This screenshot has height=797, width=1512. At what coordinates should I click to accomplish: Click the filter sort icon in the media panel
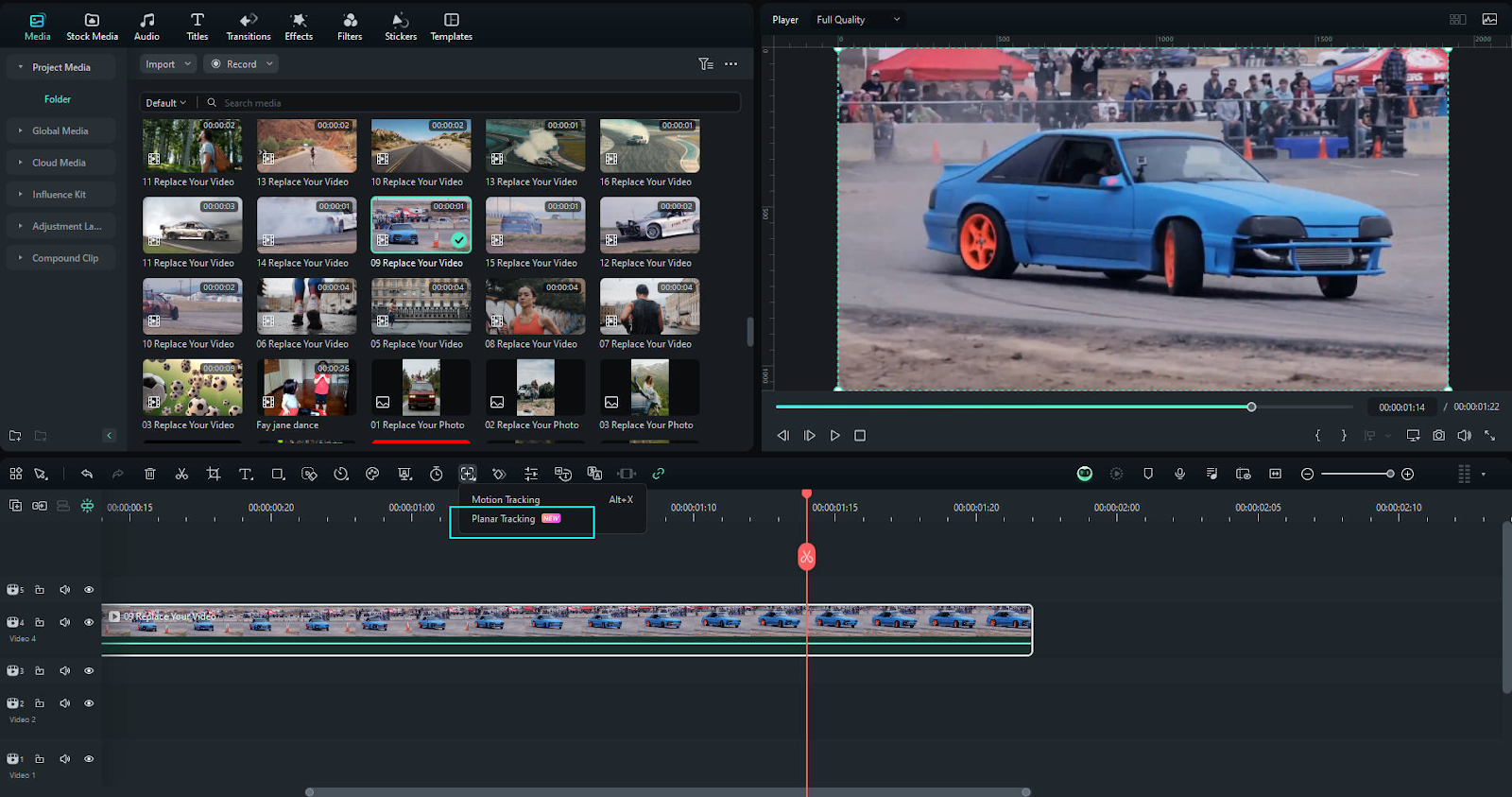click(x=706, y=64)
